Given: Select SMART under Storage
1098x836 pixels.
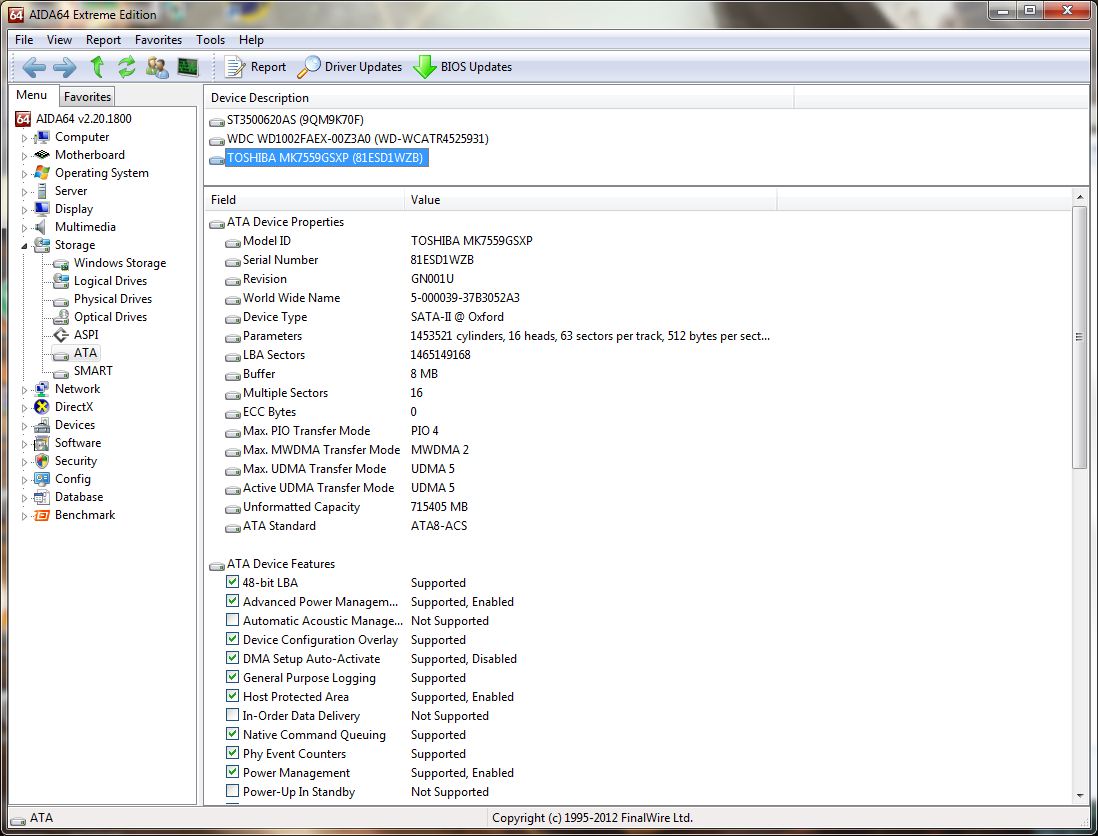Looking at the screenshot, I should pos(92,370).
